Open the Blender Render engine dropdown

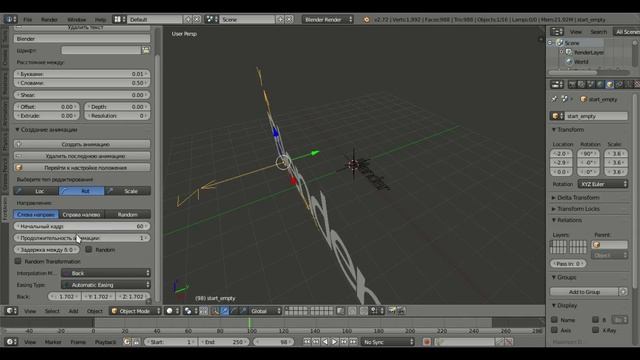(x=328, y=19)
